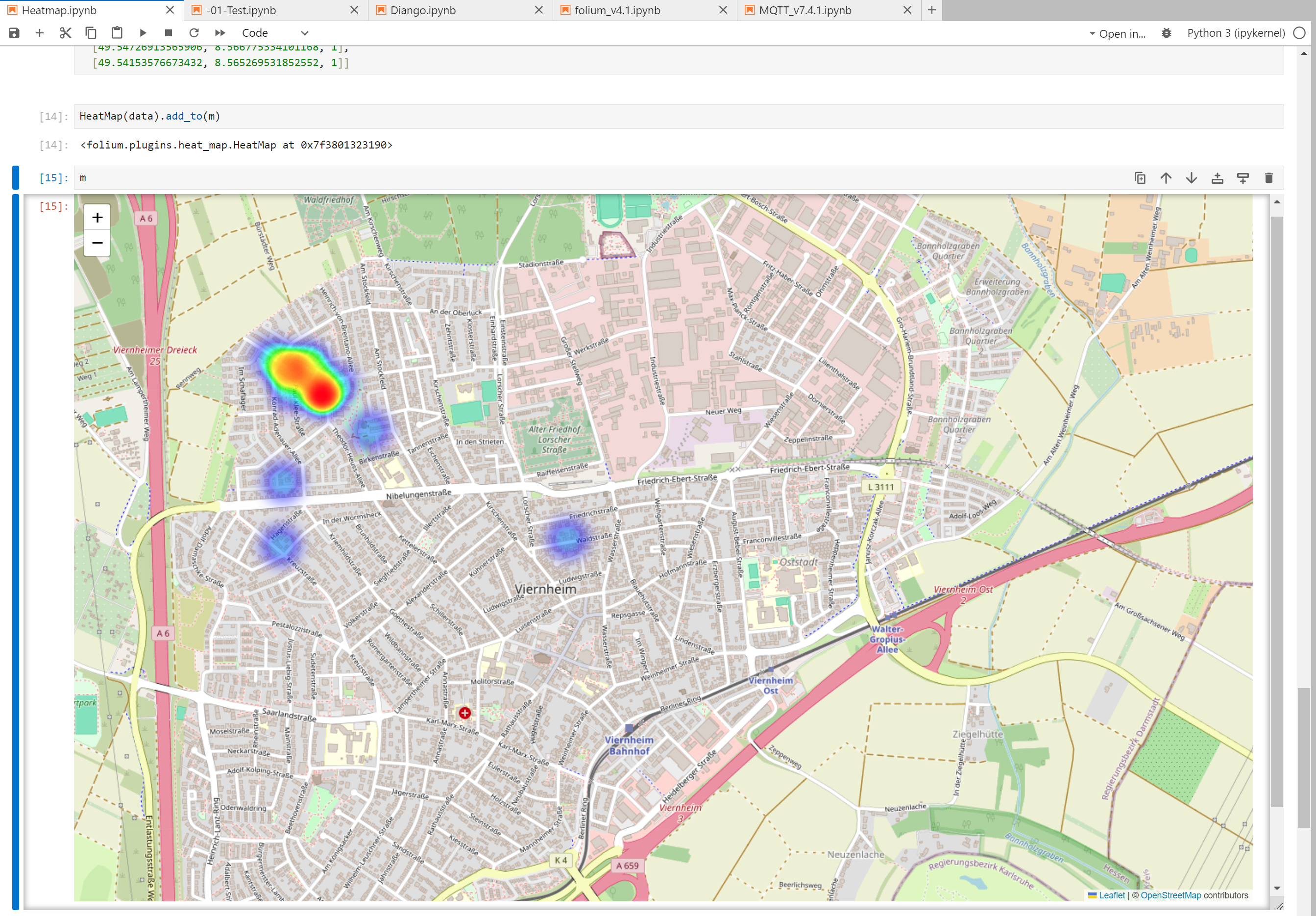This screenshot has height=916, width=1316.
Task: Interrupt the kernel with the stop icon
Action: pyautogui.click(x=169, y=33)
